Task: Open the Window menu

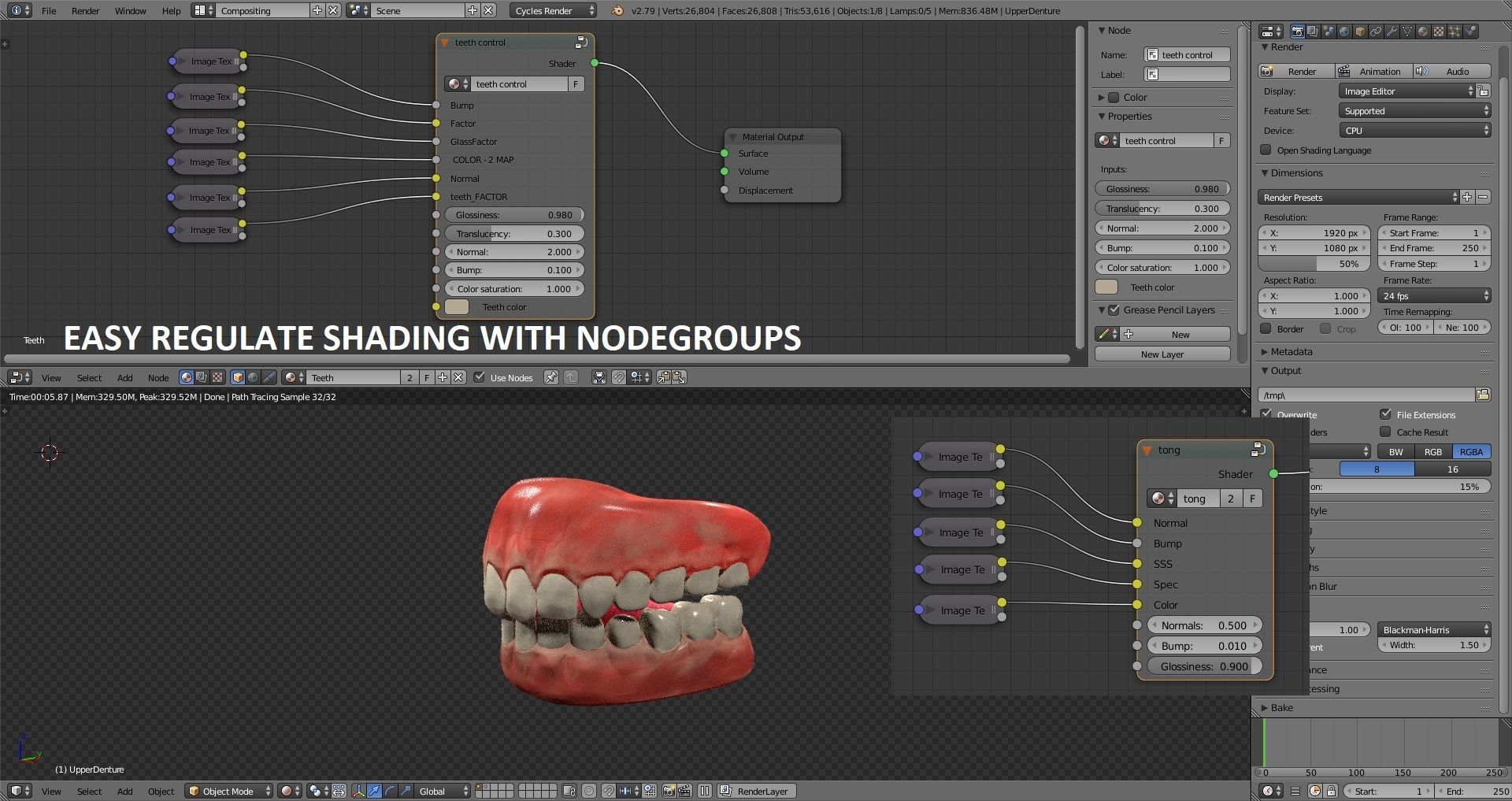Action: [x=130, y=10]
